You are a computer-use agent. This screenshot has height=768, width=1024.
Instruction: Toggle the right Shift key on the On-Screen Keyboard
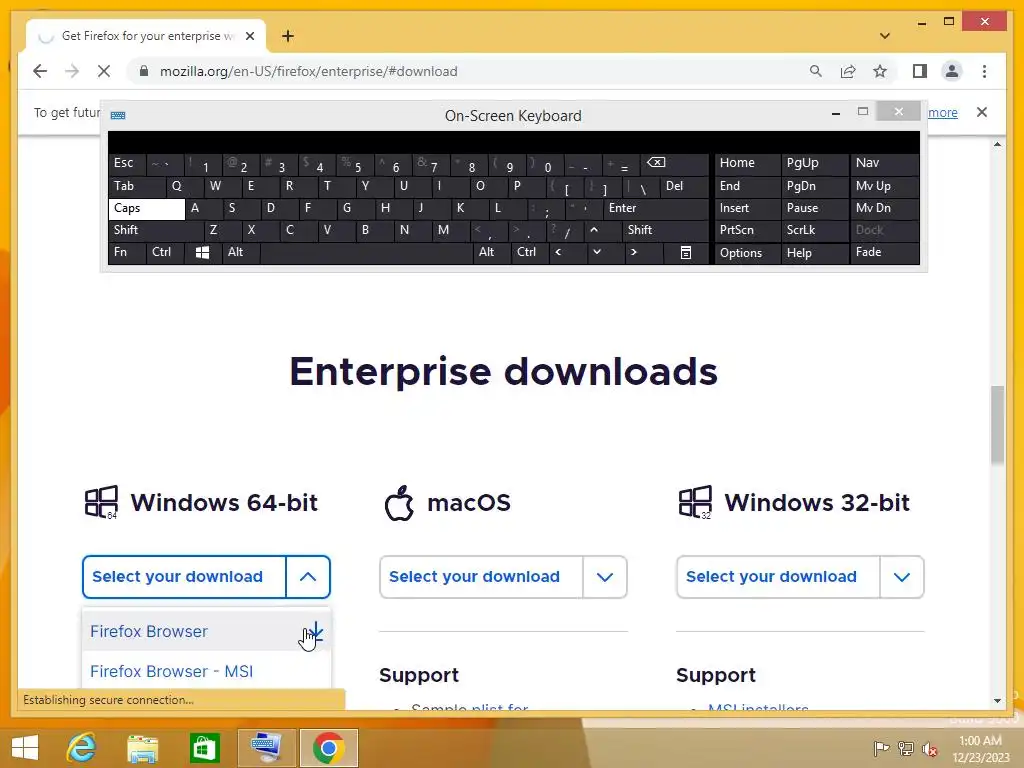tap(665, 230)
